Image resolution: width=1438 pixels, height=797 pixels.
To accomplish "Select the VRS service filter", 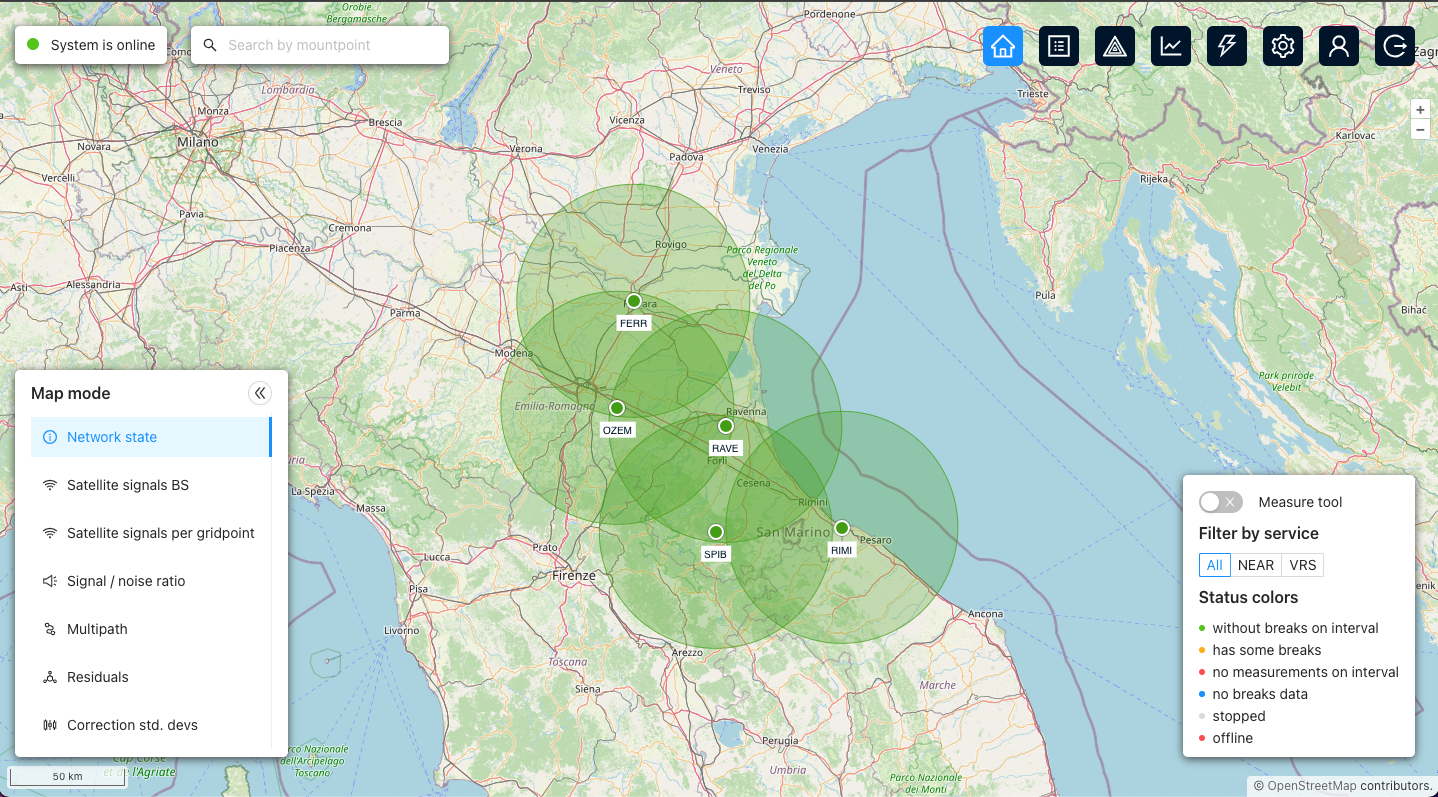I will click(1302, 565).
